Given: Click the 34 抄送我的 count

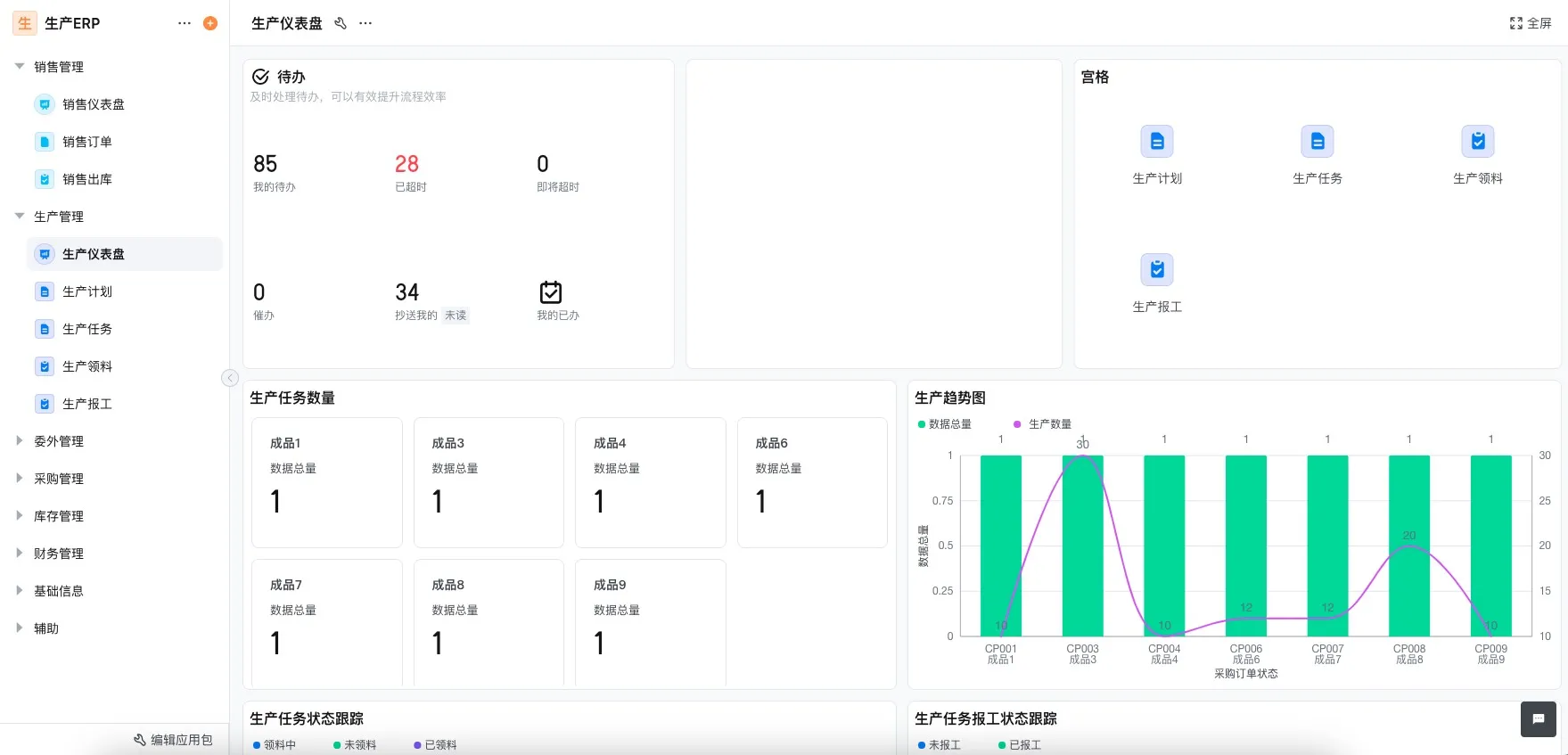Looking at the screenshot, I should tap(406, 292).
